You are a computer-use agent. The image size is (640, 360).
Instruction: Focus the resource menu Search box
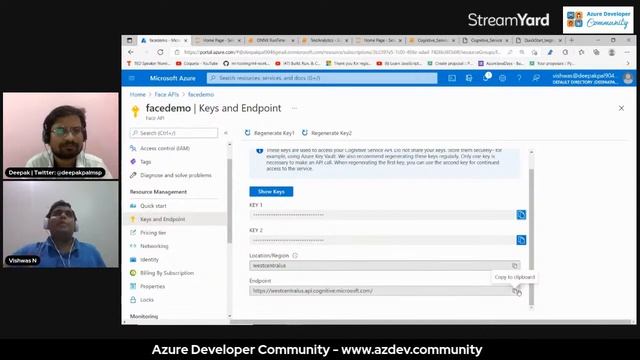174,133
